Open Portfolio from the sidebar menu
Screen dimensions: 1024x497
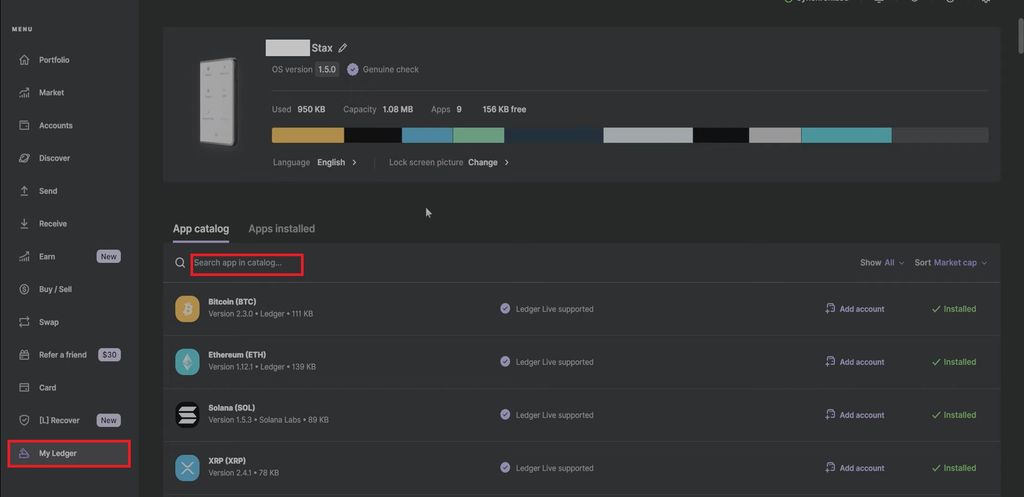tap(54, 60)
